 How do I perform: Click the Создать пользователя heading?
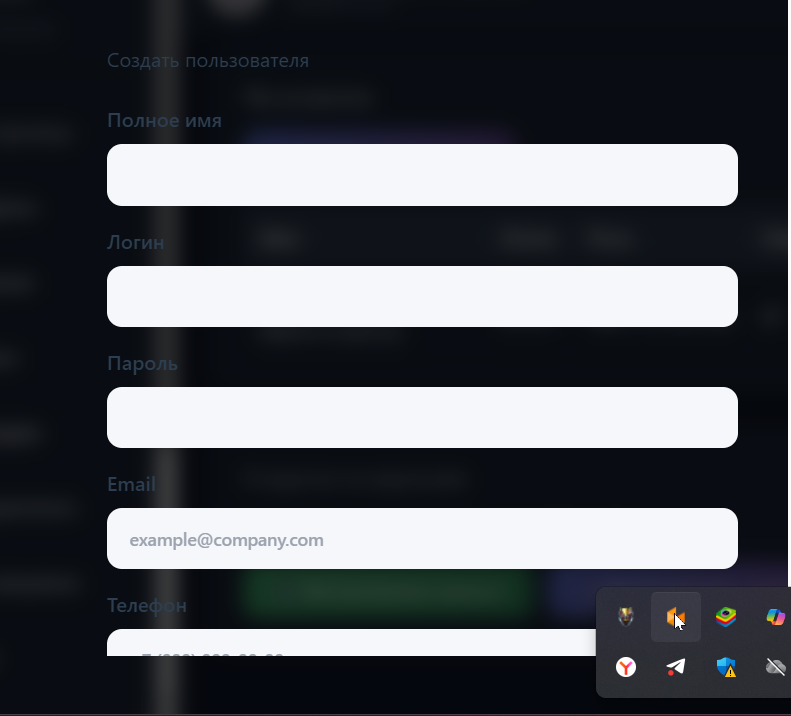(208, 61)
